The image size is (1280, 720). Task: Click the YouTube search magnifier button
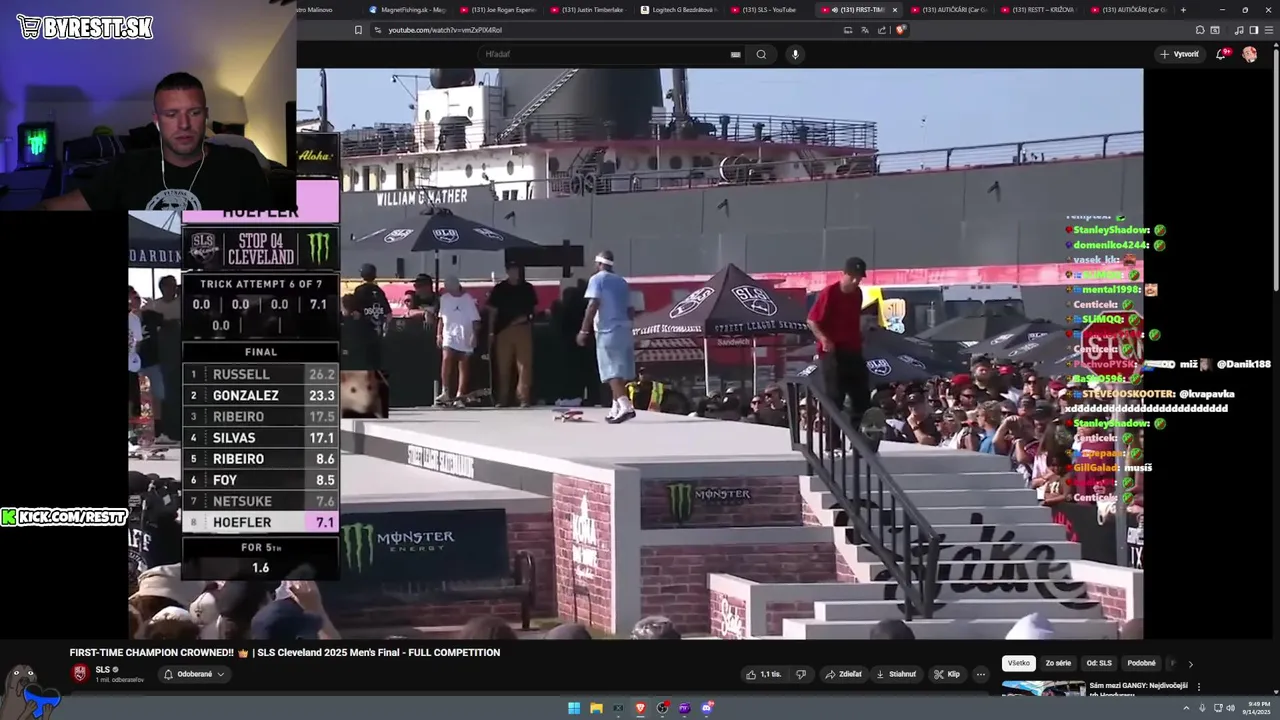click(x=761, y=54)
